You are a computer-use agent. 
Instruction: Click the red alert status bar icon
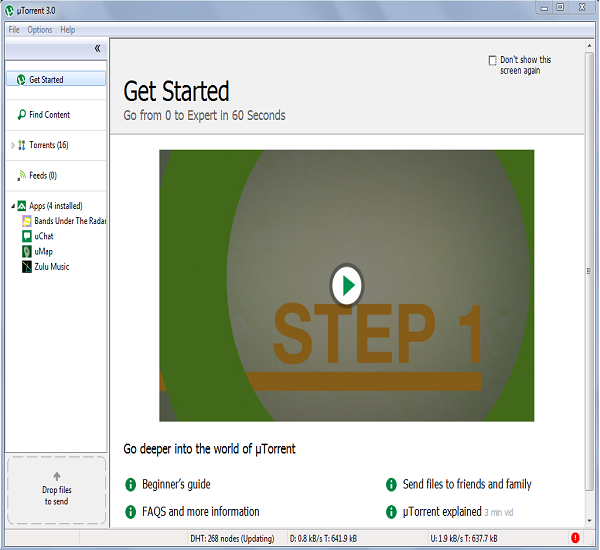[x=575, y=537]
